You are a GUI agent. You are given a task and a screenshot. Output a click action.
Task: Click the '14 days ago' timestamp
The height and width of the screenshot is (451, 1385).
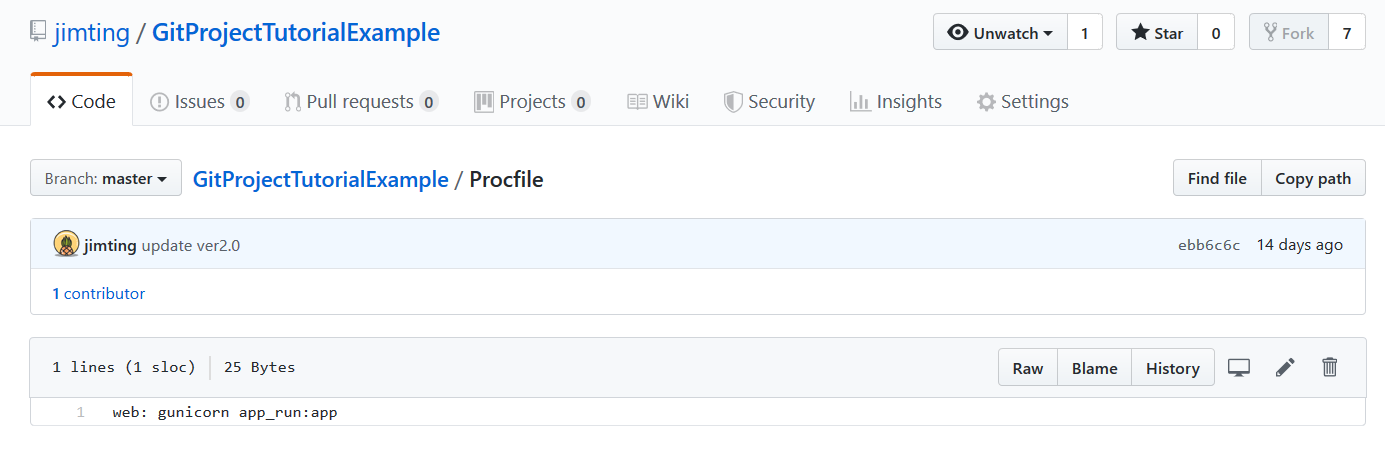pos(1299,245)
